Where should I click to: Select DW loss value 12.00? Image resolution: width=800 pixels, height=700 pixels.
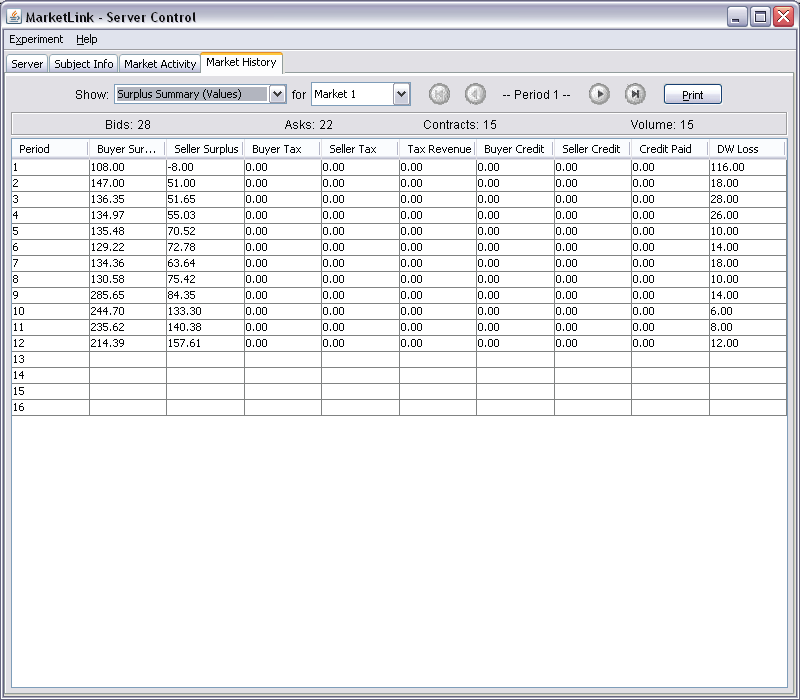click(747, 343)
